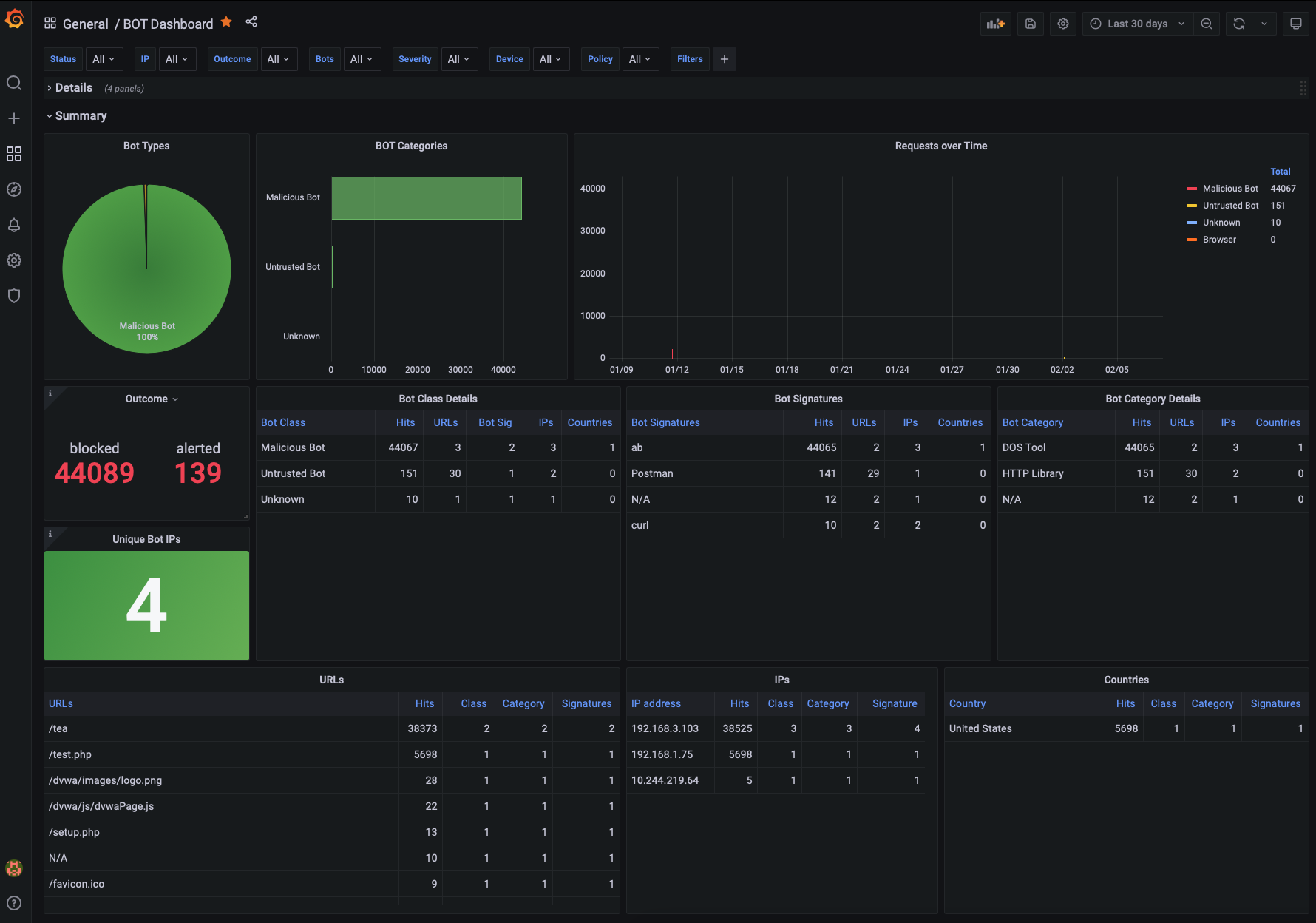The height and width of the screenshot is (923, 1316).
Task: Click the refresh dashboard icon
Action: coord(1239,24)
